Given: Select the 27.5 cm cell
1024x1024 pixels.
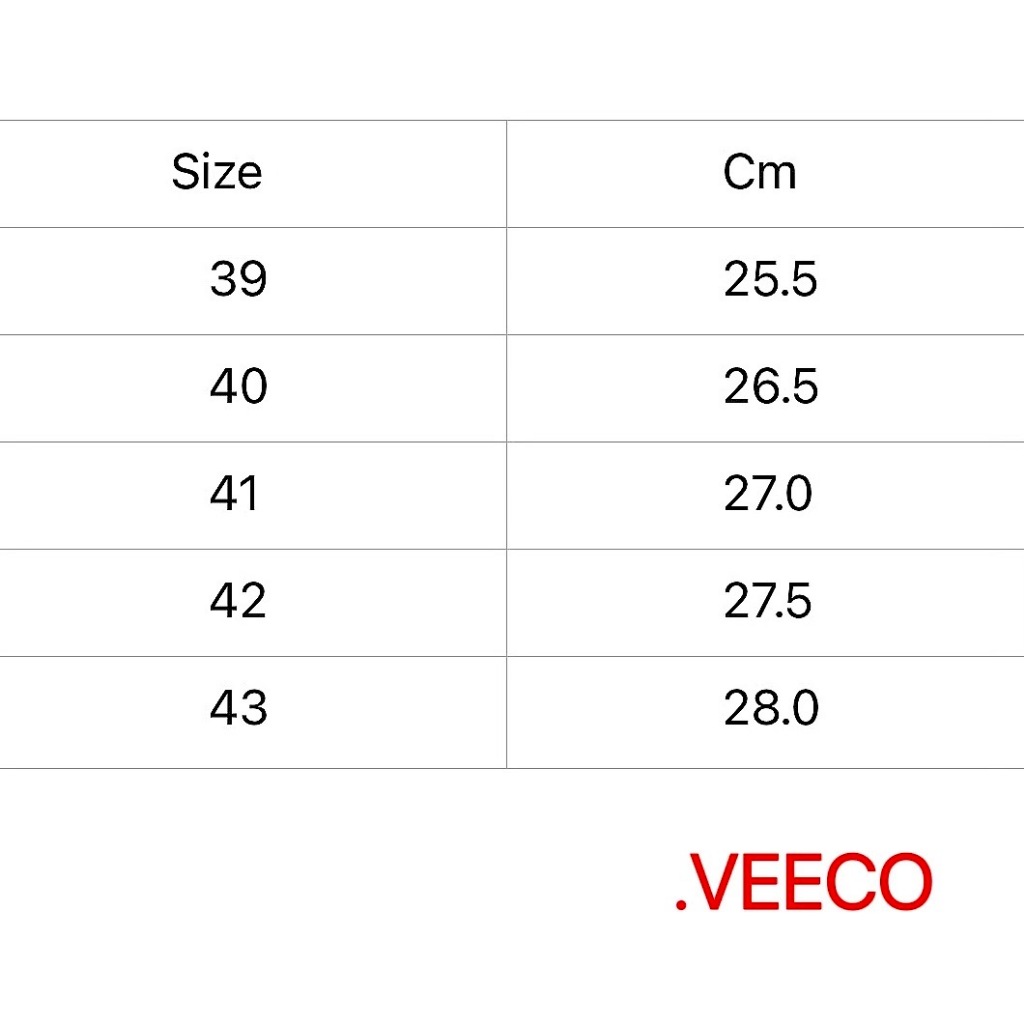Looking at the screenshot, I should 767,601.
